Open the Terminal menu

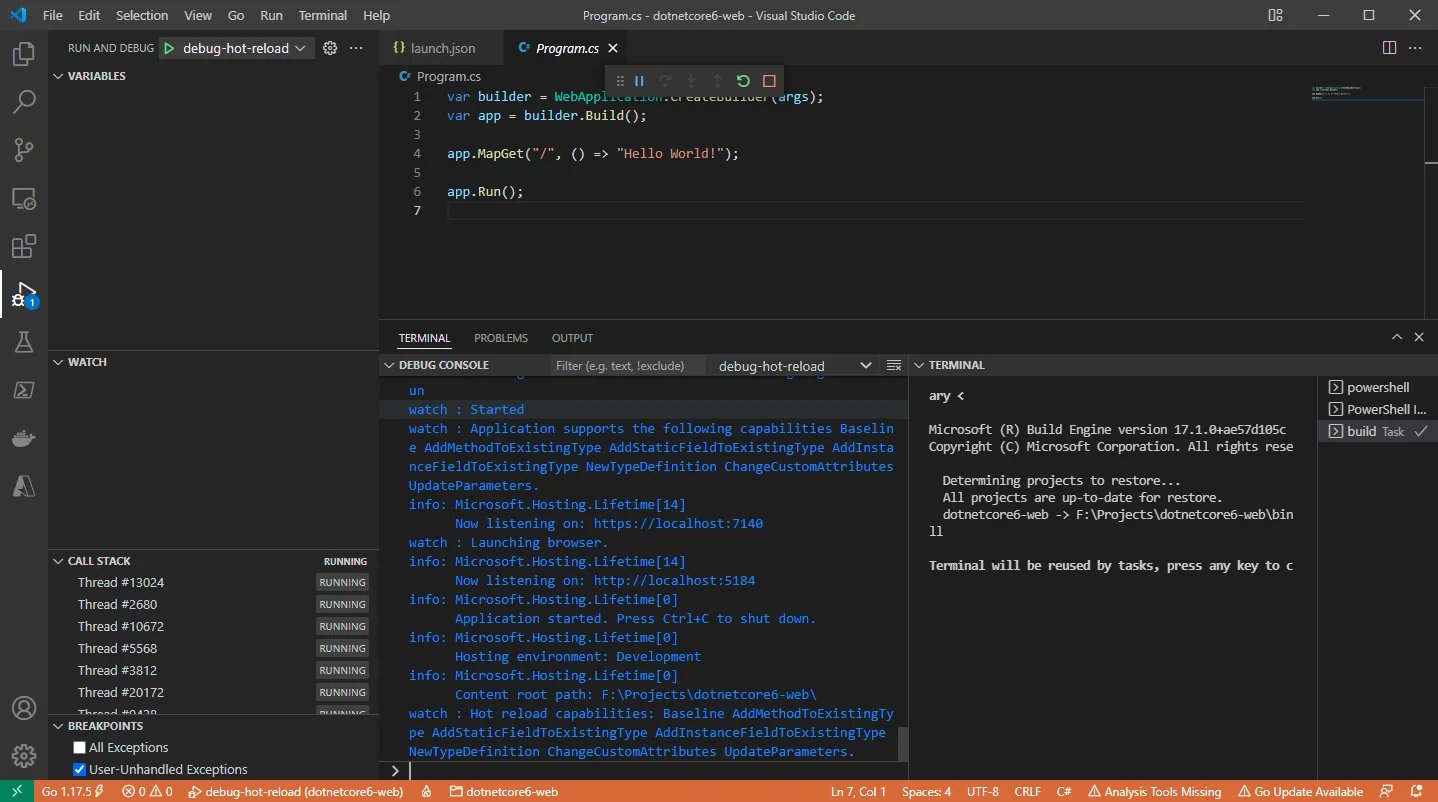(323, 15)
